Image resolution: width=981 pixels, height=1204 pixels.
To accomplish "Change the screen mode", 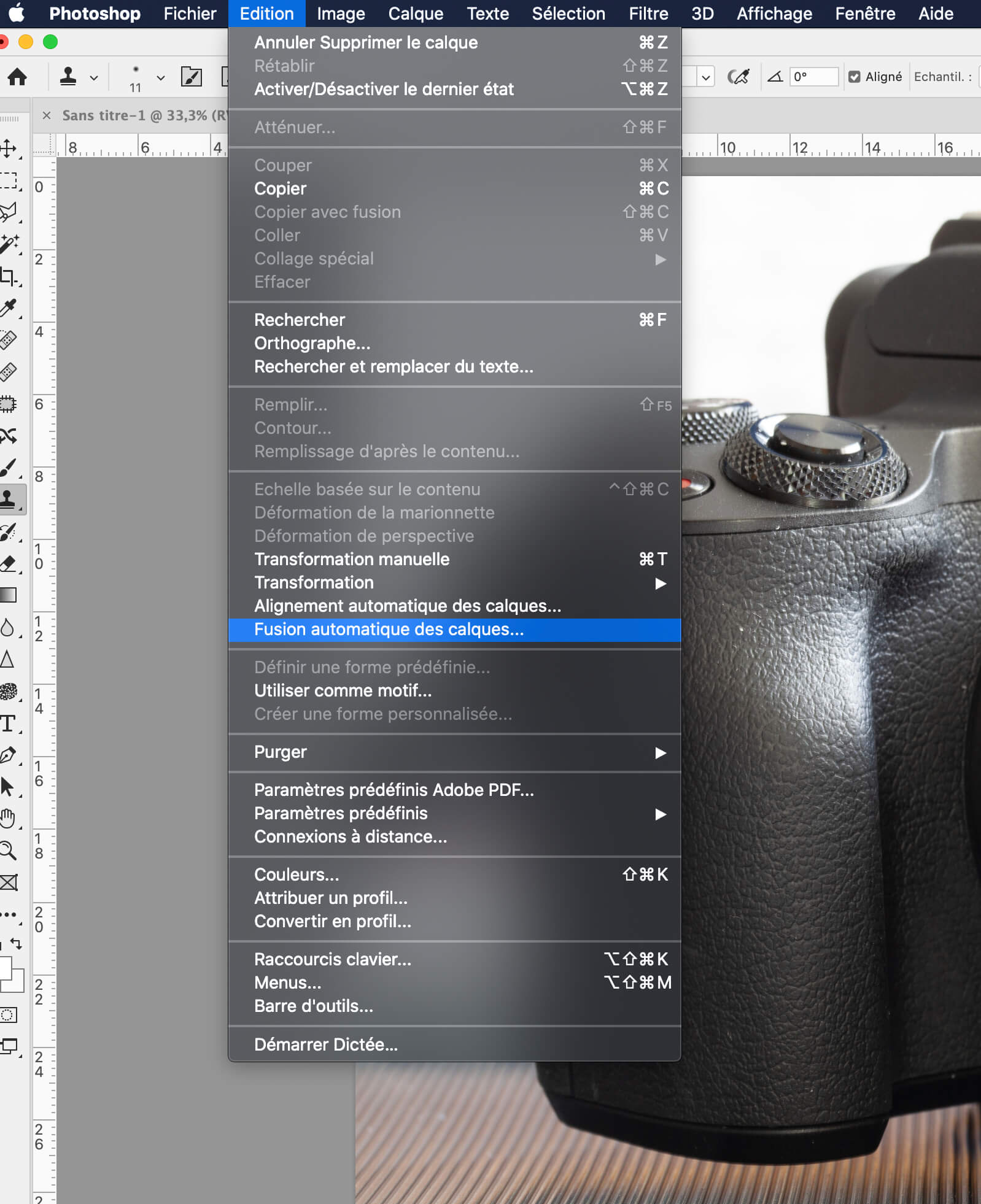I will (9, 1046).
